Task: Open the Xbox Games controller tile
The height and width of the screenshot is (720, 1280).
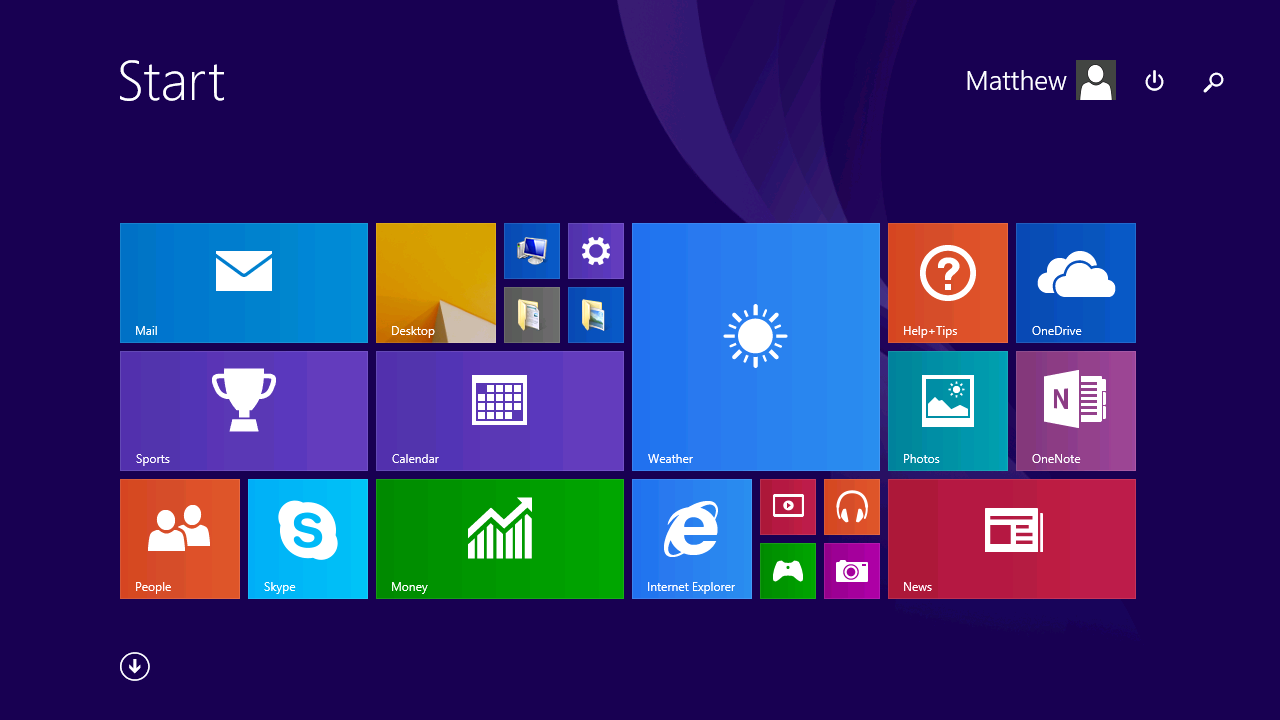Action: click(788, 571)
